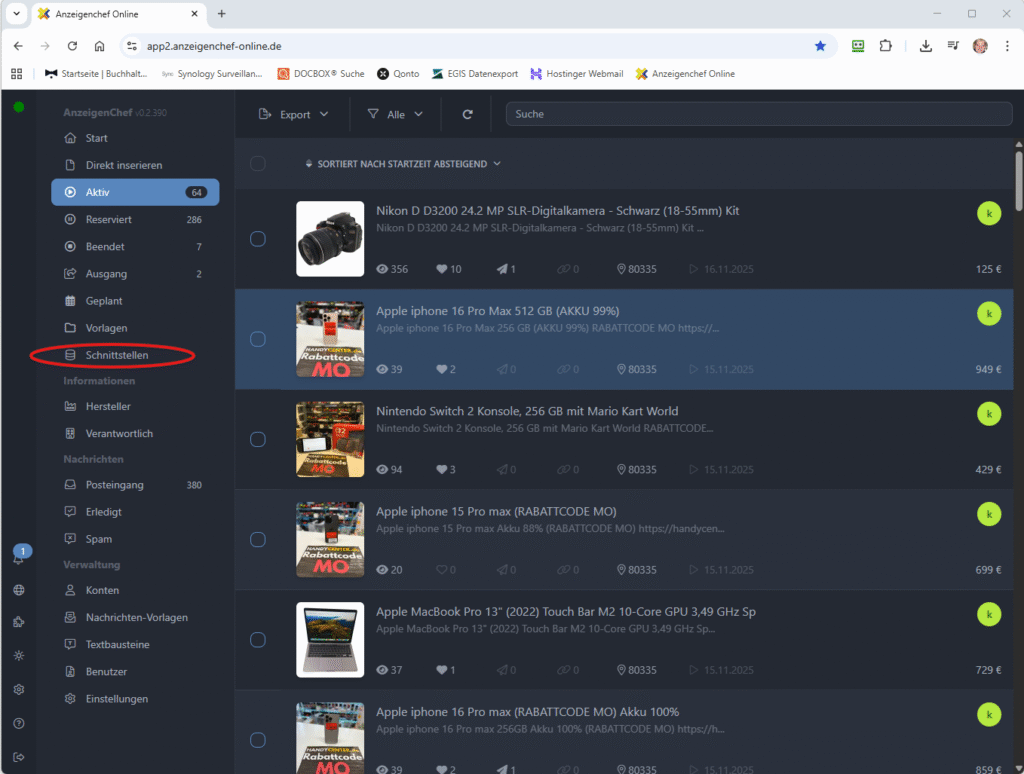This screenshot has width=1024, height=774.
Task: Click the green K badge on Nikon listing
Action: click(988, 214)
